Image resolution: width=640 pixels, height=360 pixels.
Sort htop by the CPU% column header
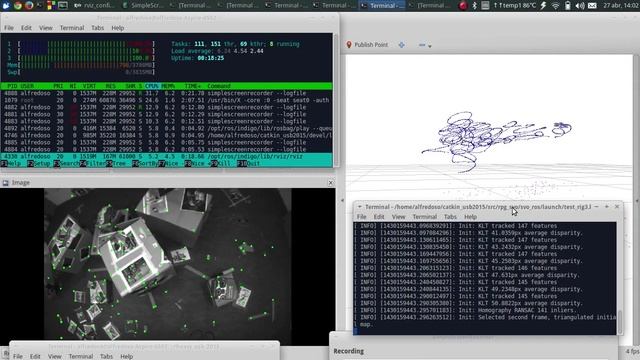click(x=151, y=86)
